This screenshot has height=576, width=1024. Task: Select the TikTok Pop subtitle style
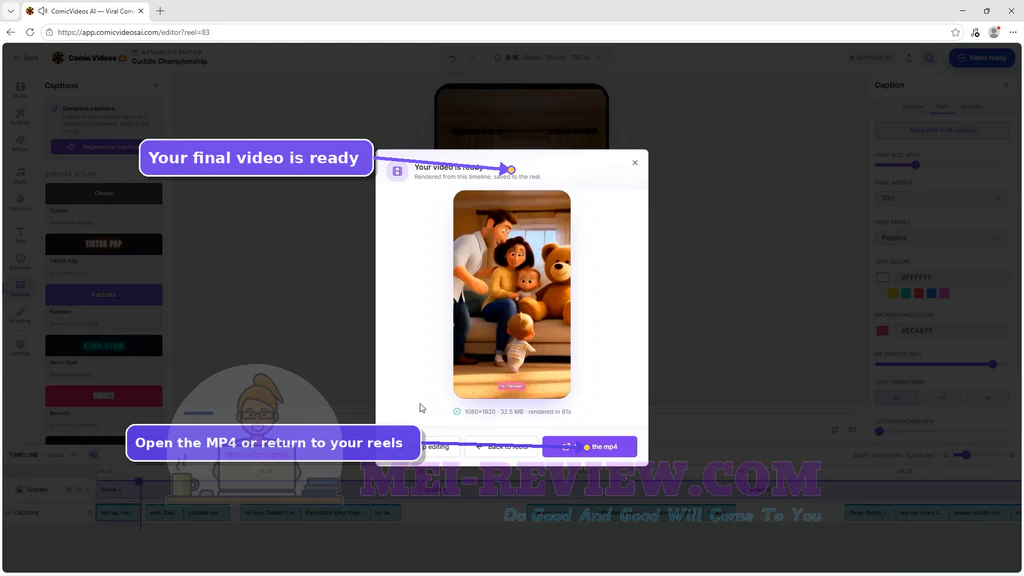click(104, 256)
